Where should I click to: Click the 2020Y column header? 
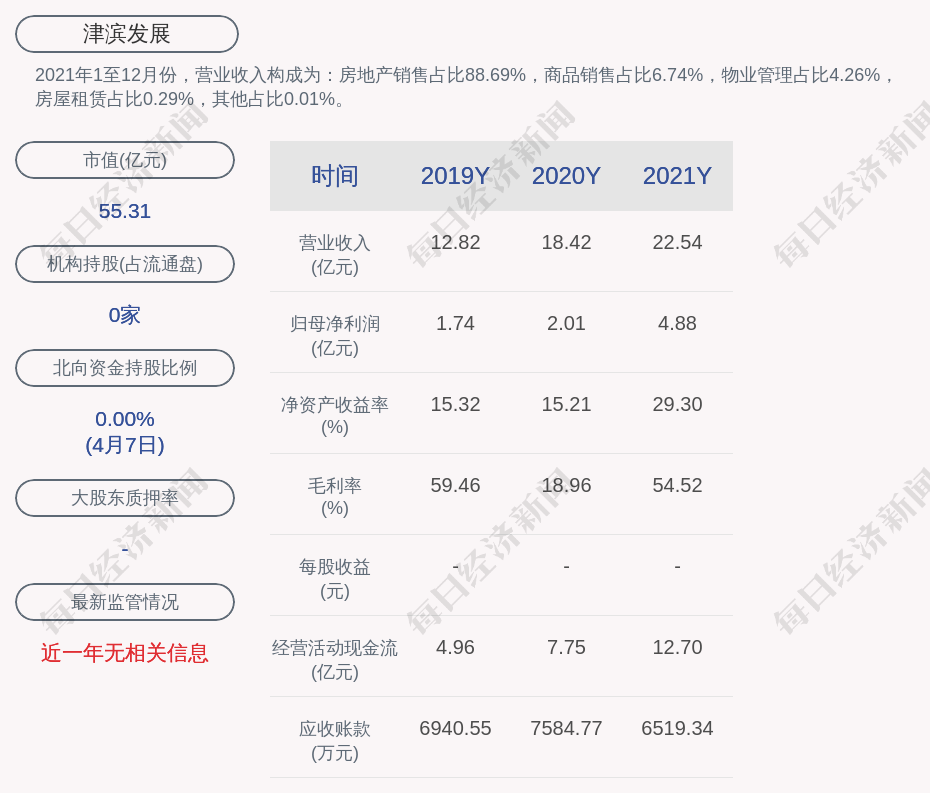tap(566, 176)
